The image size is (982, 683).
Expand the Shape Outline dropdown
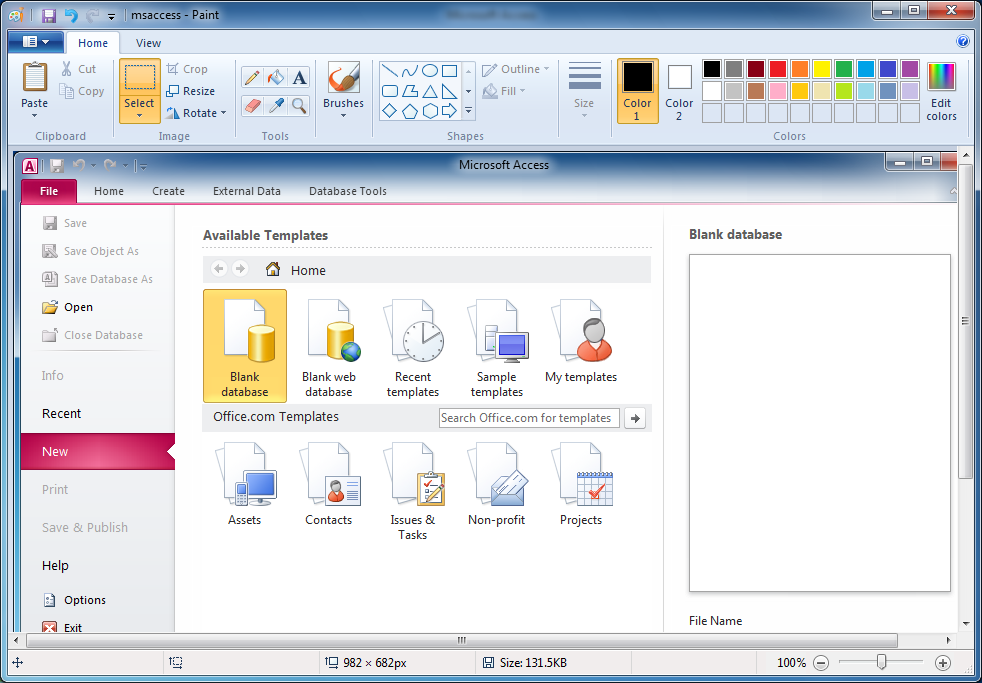click(x=516, y=69)
